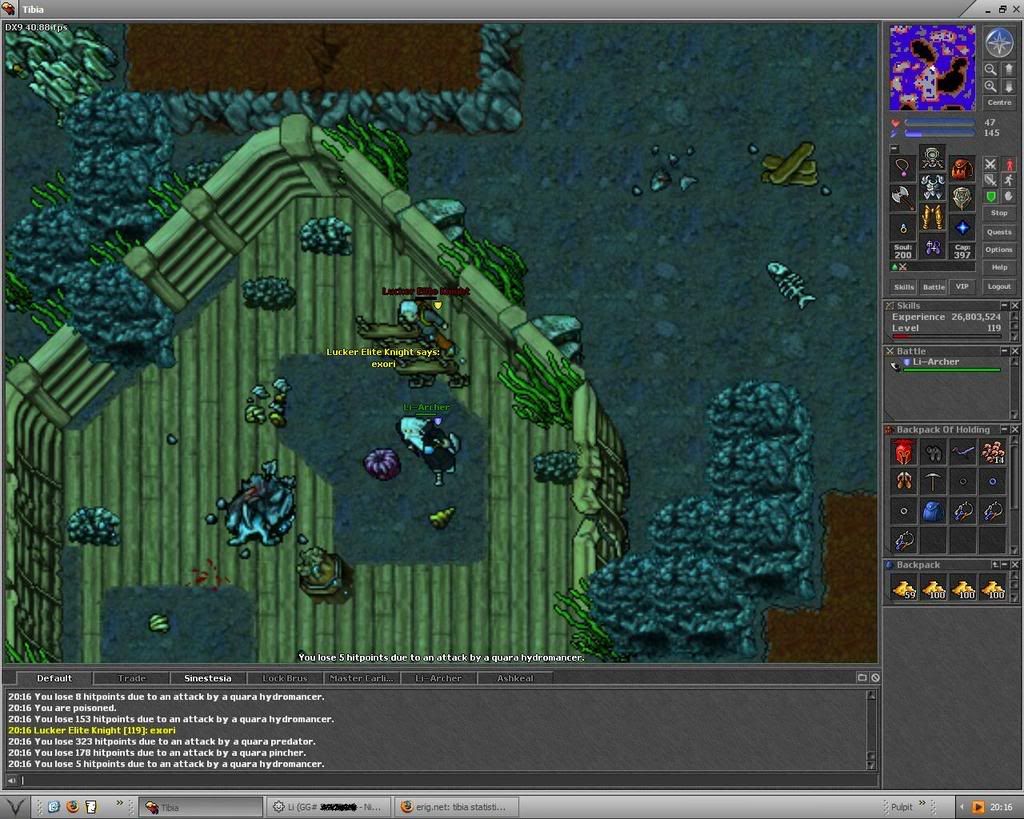Screen dimensions: 1024x819
Task: Collapse the inventory panel with minus button
Action: [x=895, y=149]
